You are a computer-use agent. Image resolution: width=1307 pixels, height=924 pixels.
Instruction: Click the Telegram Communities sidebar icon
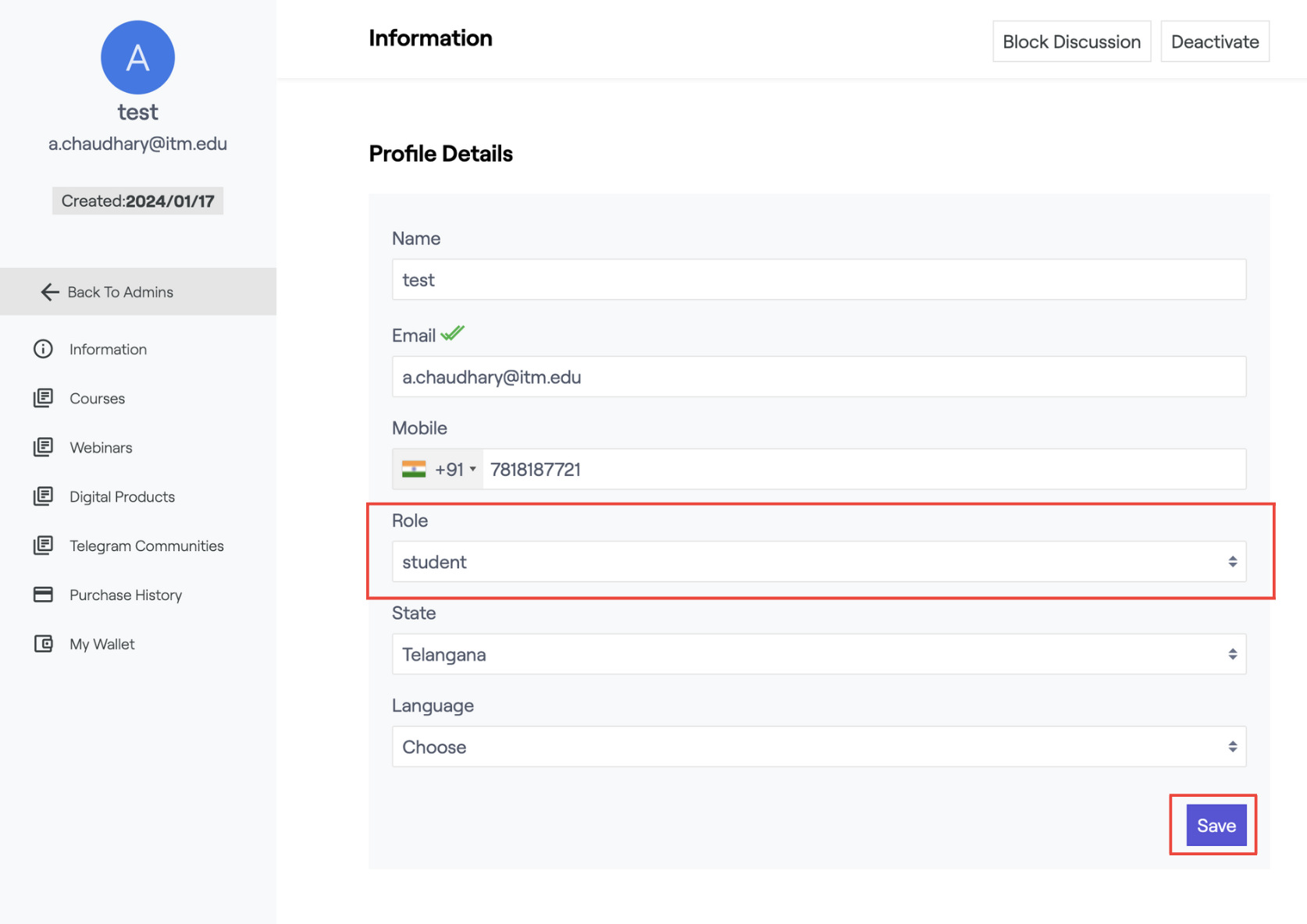click(43, 546)
